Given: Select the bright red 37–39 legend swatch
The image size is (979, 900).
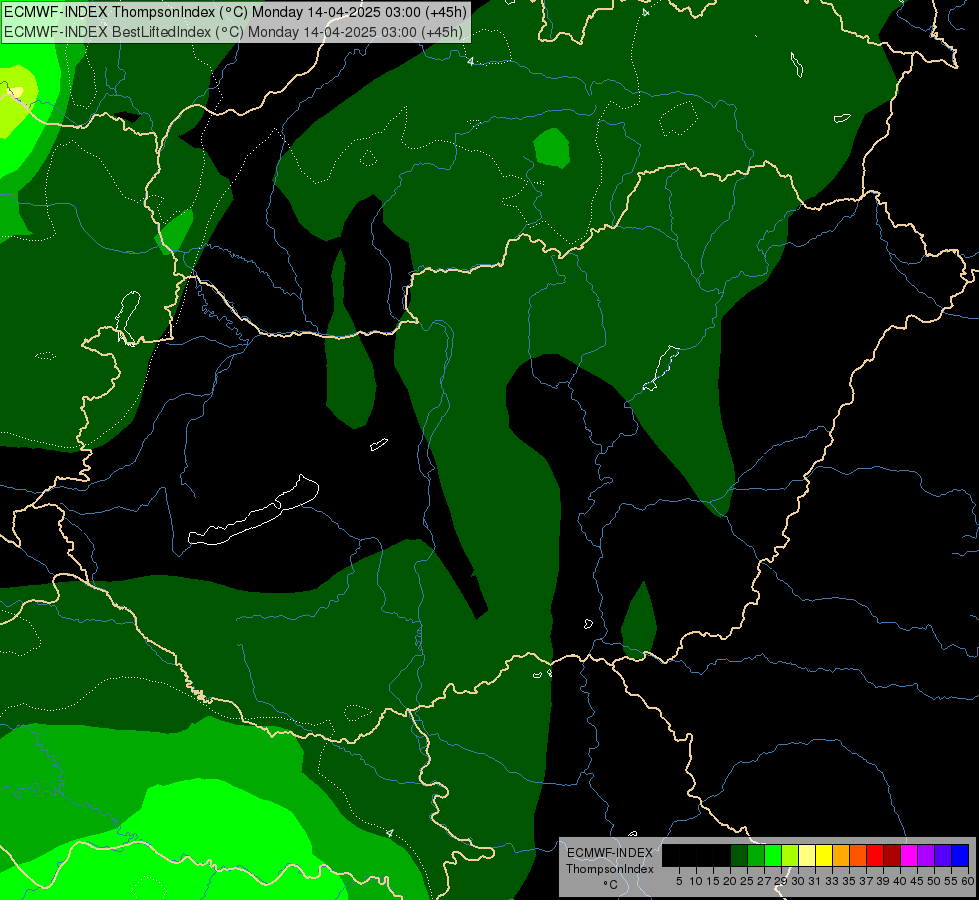Looking at the screenshot, I should tap(875, 855).
